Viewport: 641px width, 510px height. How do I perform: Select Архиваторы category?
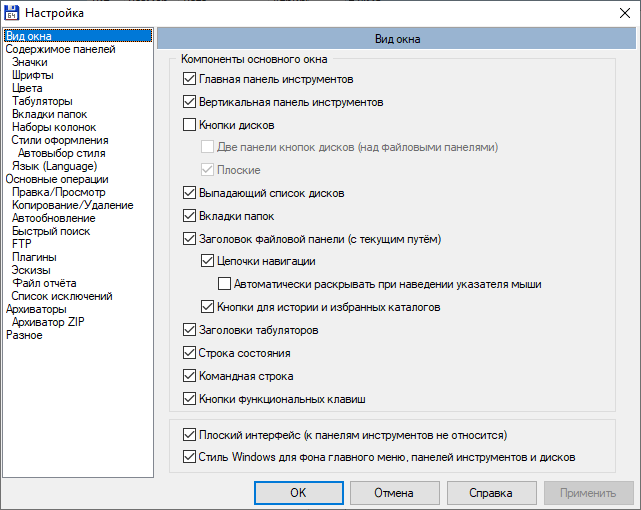[x=36, y=309]
